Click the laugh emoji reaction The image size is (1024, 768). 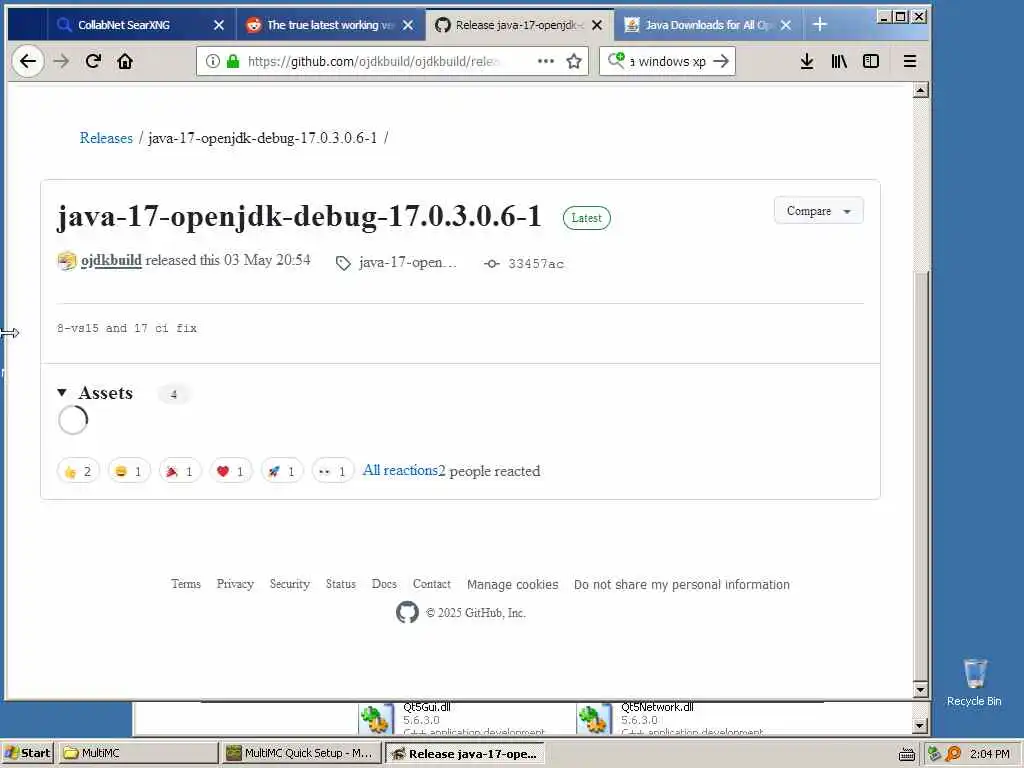point(129,471)
